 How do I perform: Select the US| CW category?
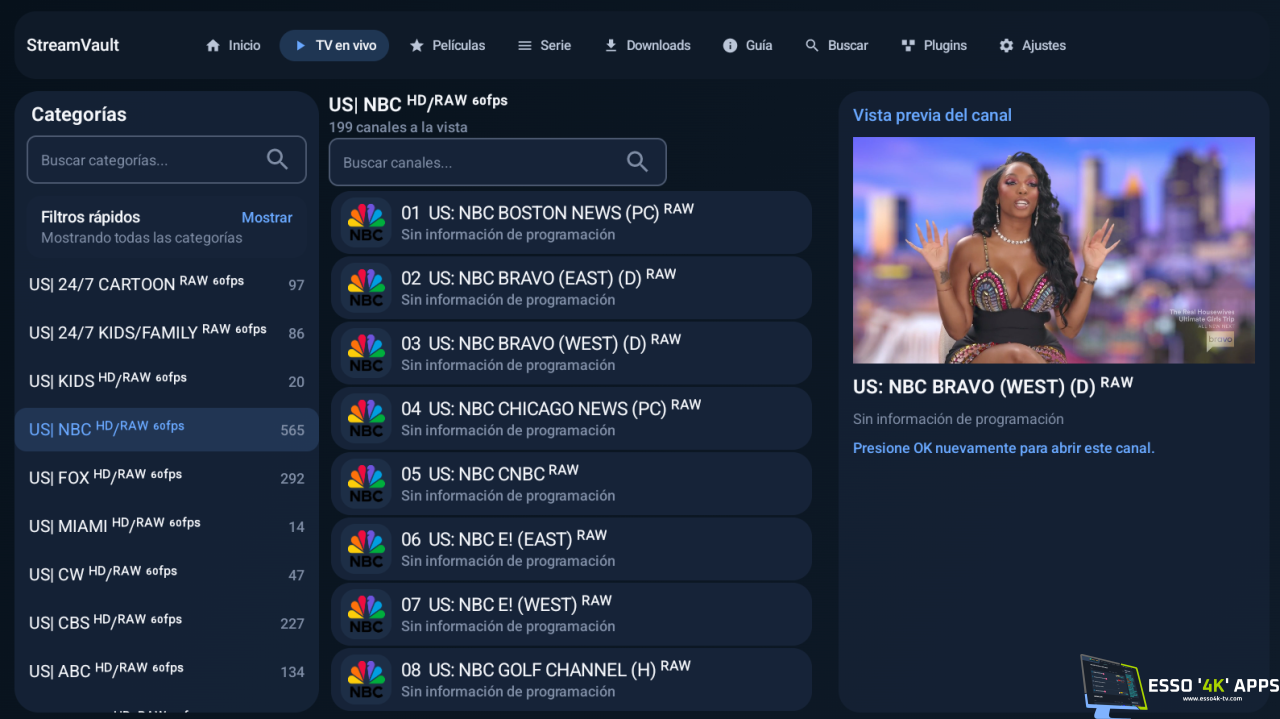(166, 574)
